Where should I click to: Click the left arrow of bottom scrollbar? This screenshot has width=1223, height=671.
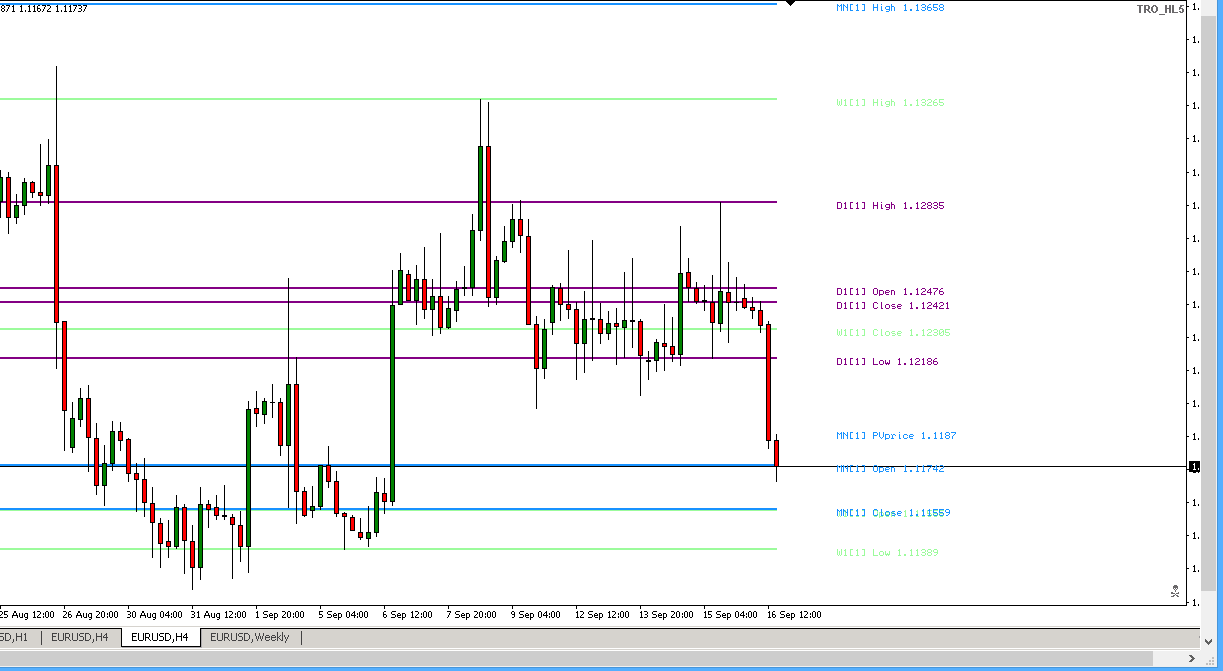pyautogui.click(x=7, y=659)
